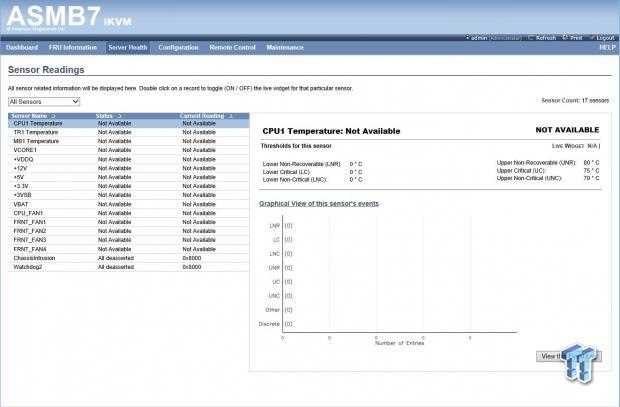Select the VCORE1 sensor row

click(129, 150)
